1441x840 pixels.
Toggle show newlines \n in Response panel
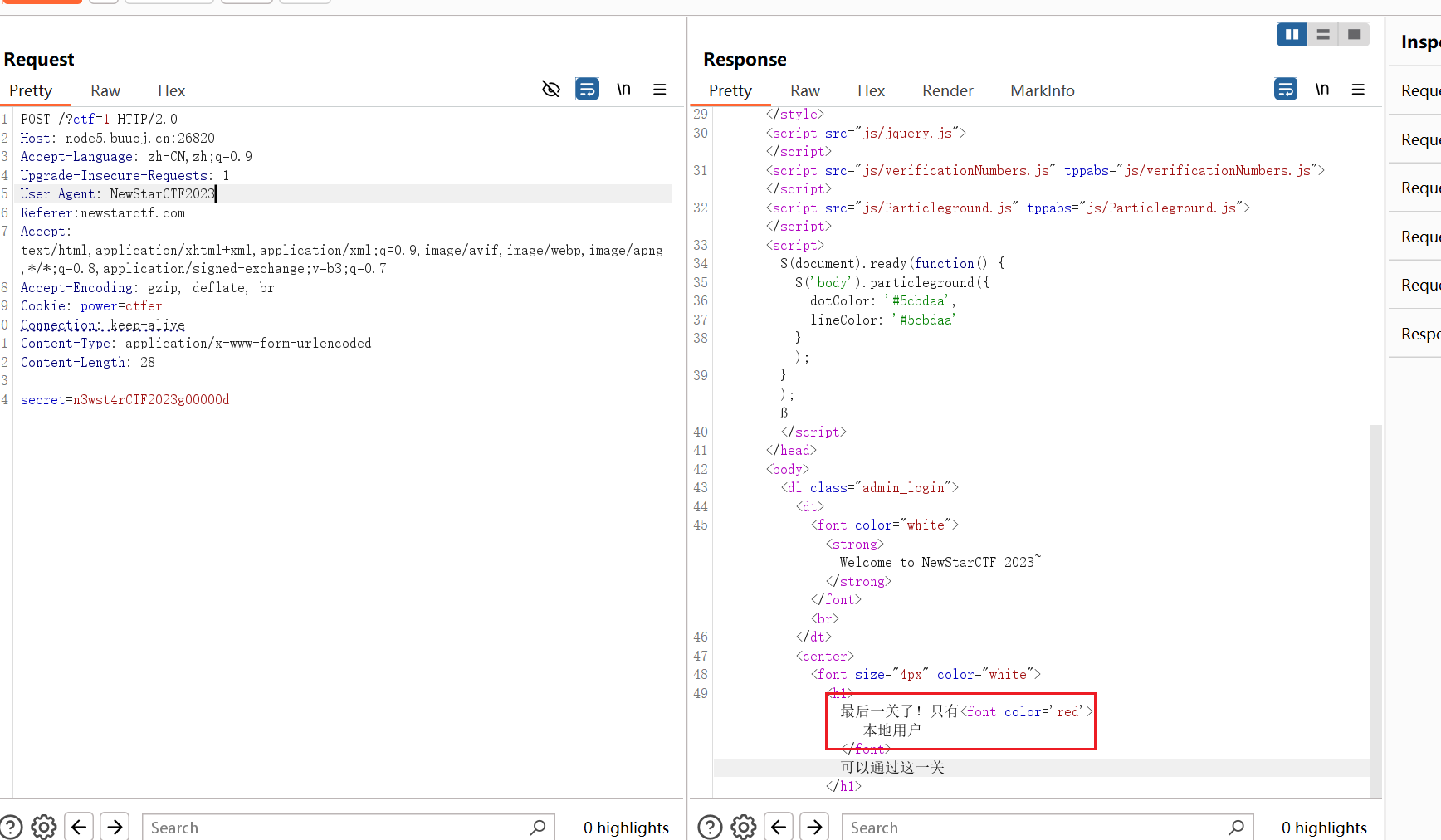(x=1322, y=89)
